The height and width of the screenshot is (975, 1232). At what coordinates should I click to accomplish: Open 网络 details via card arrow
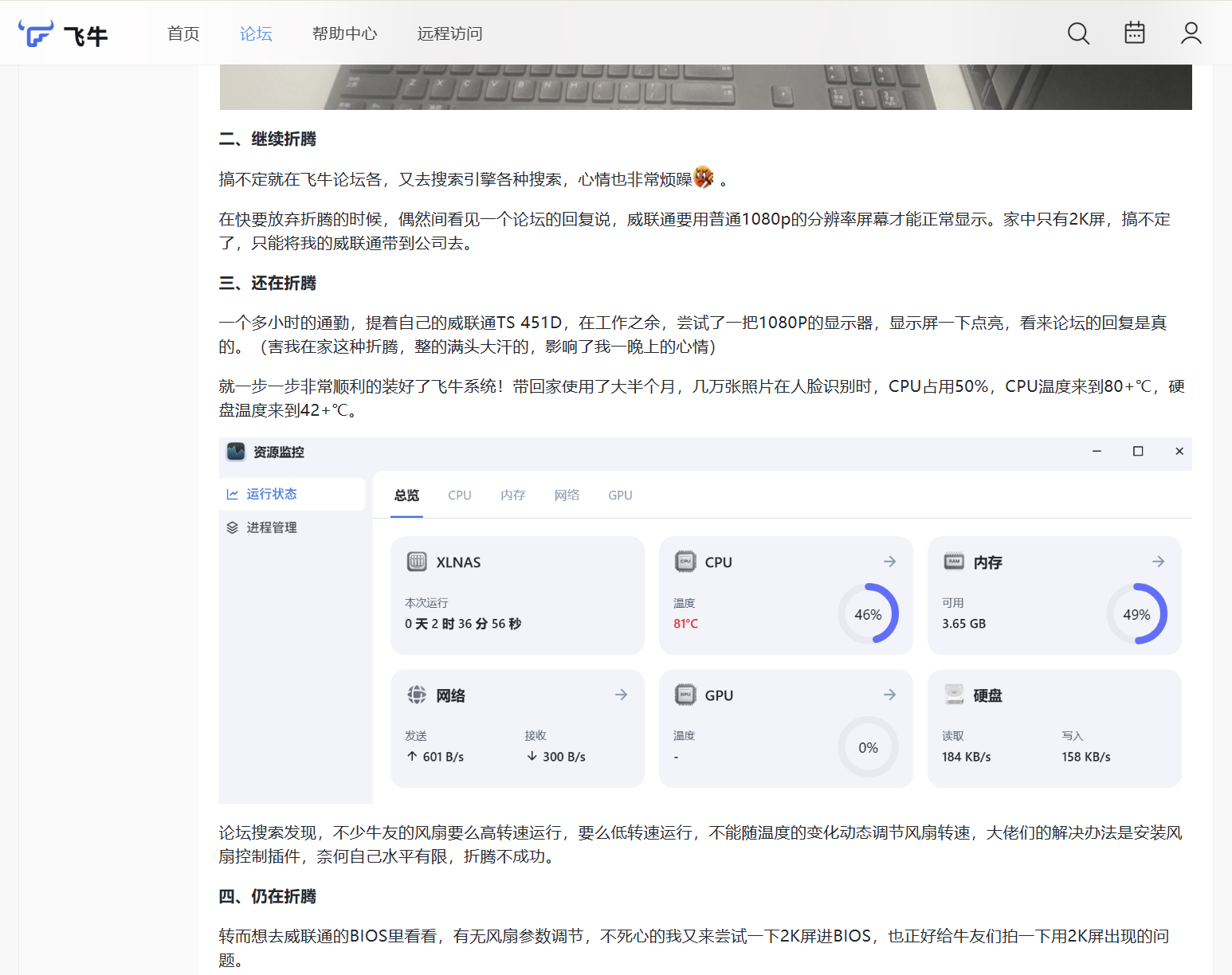[621, 695]
